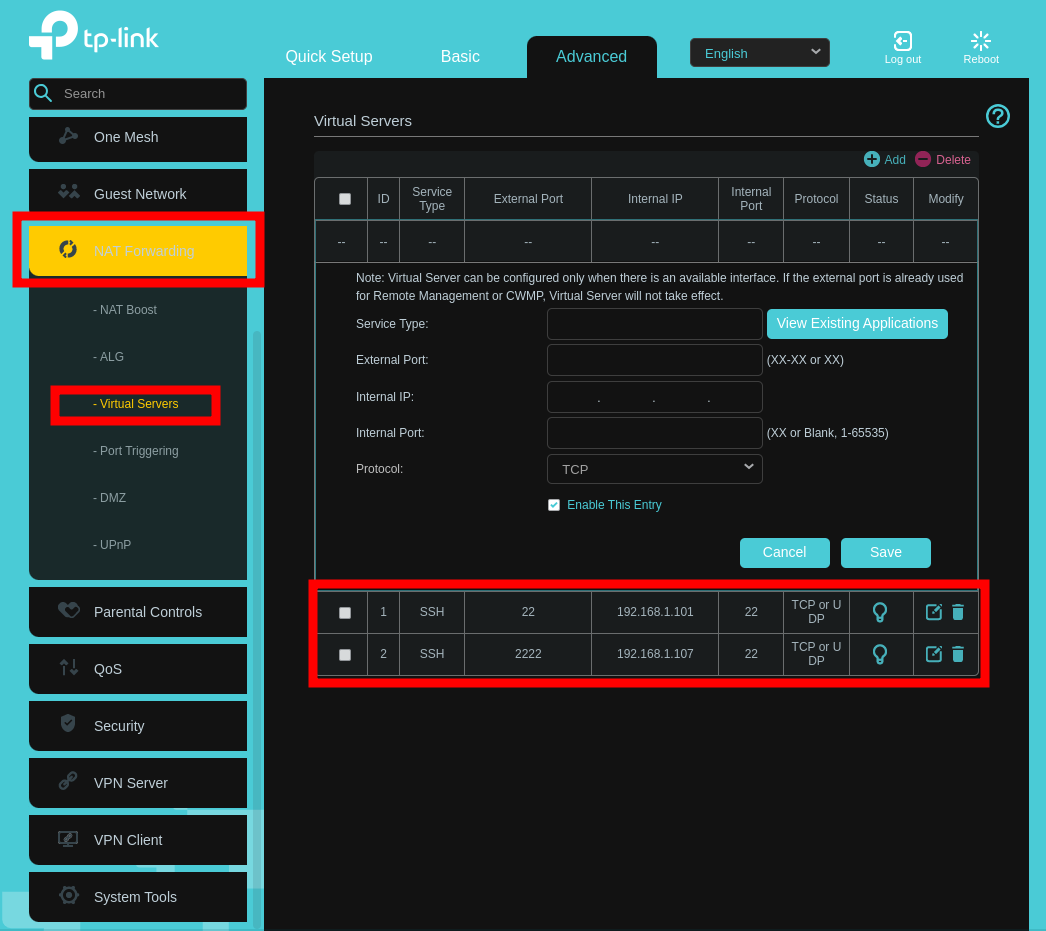The height and width of the screenshot is (931, 1046).
Task: Toggle status bulb for port 2222 entry
Action: pyautogui.click(x=880, y=654)
